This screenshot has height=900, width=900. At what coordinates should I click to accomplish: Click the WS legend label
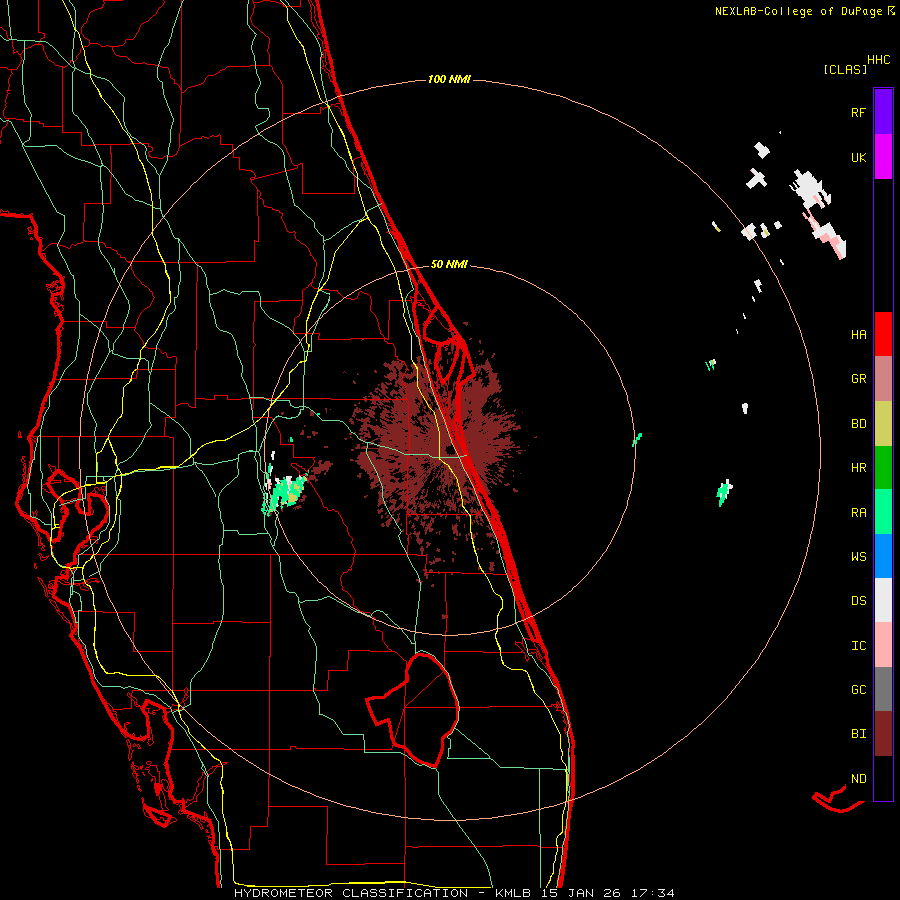point(858,557)
